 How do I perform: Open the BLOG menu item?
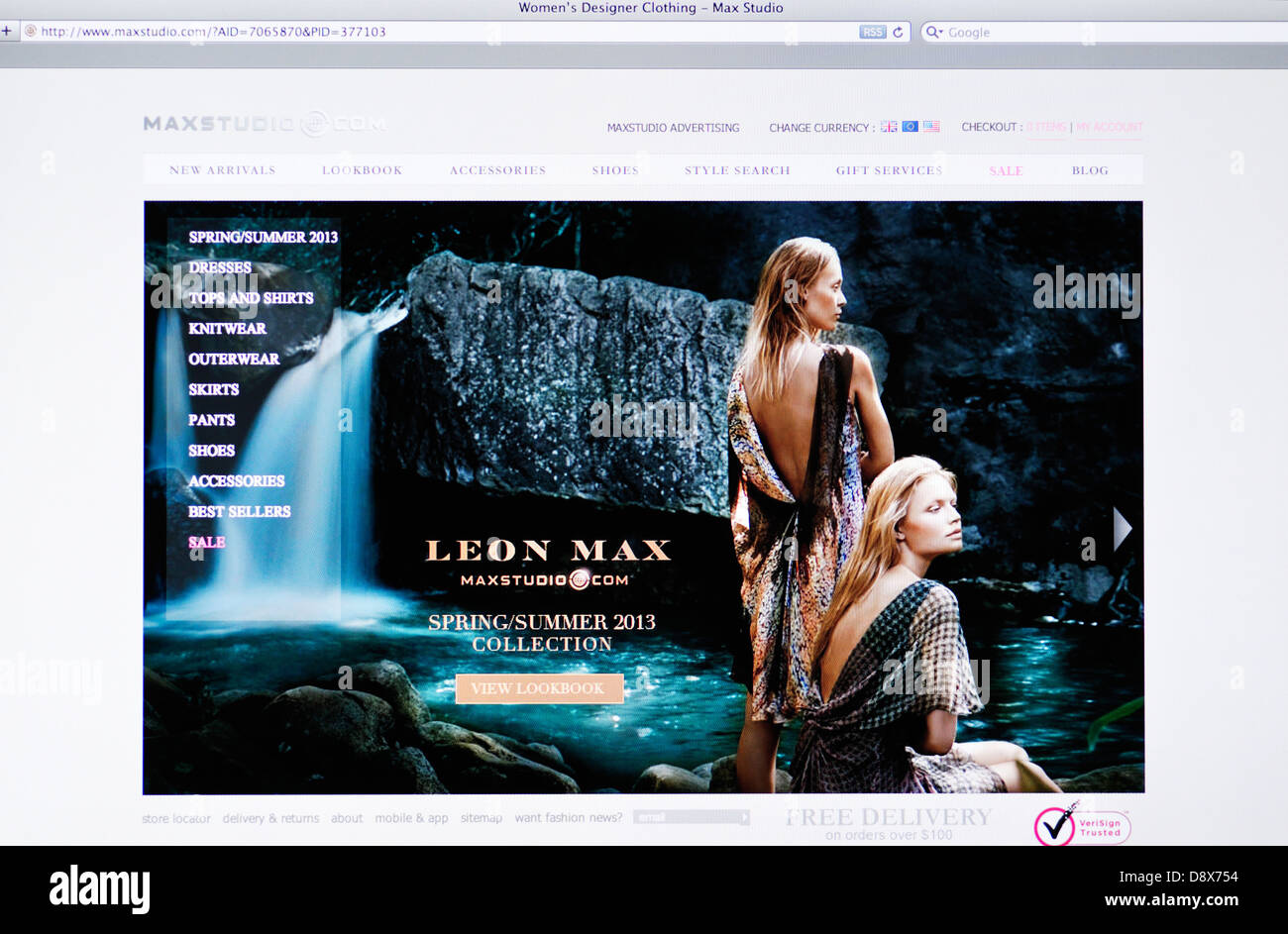tap(1090, 170)
